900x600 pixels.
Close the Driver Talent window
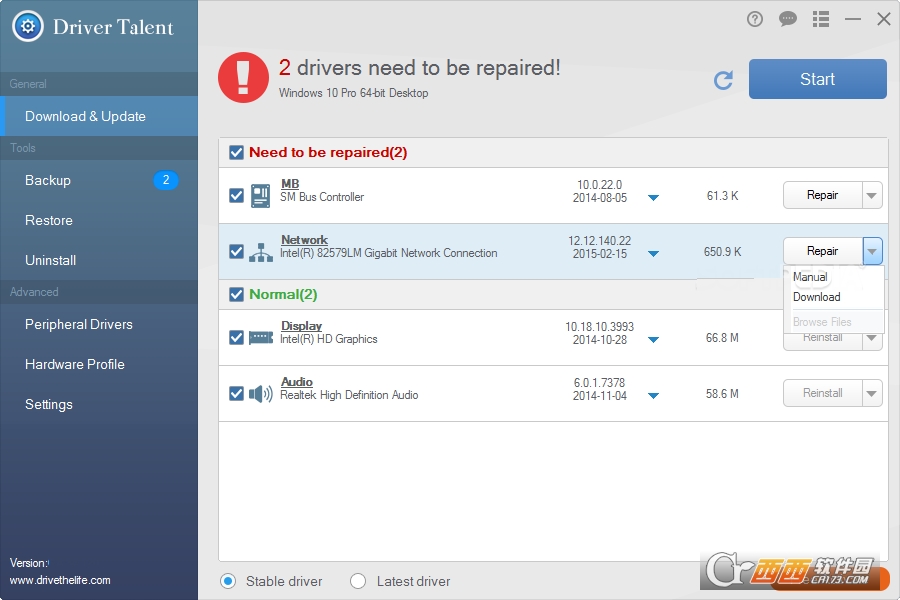(884, 20)
